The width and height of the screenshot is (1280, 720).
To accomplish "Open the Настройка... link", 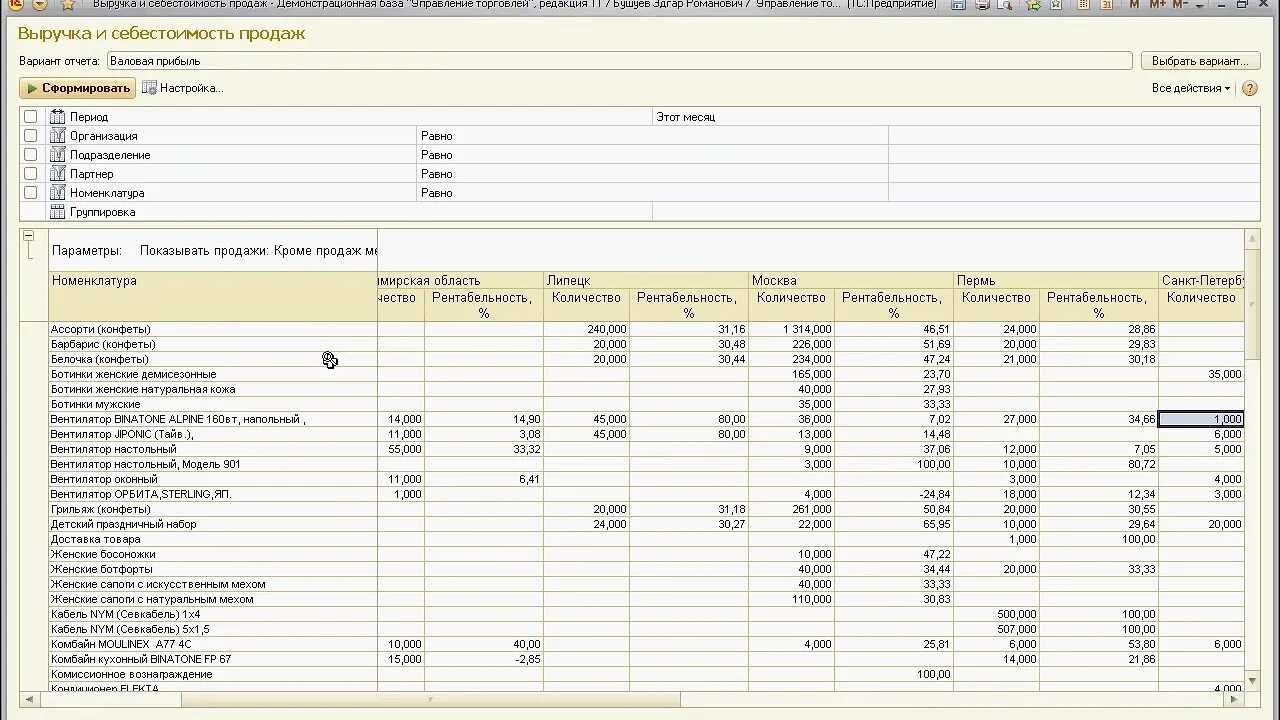I will 191,88.
